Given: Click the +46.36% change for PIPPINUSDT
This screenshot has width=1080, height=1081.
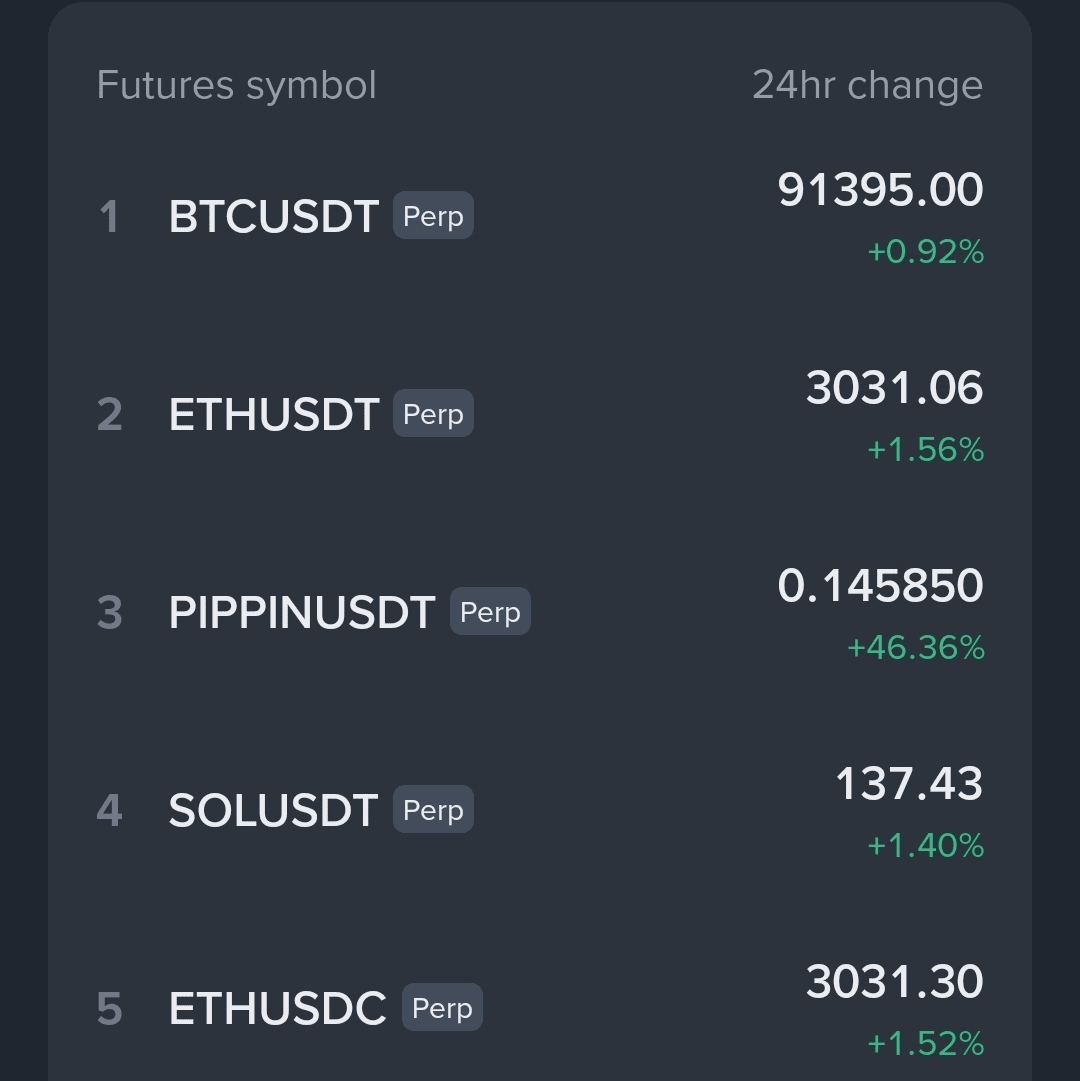Looking at the screenshot, I should tap(915, 648).
